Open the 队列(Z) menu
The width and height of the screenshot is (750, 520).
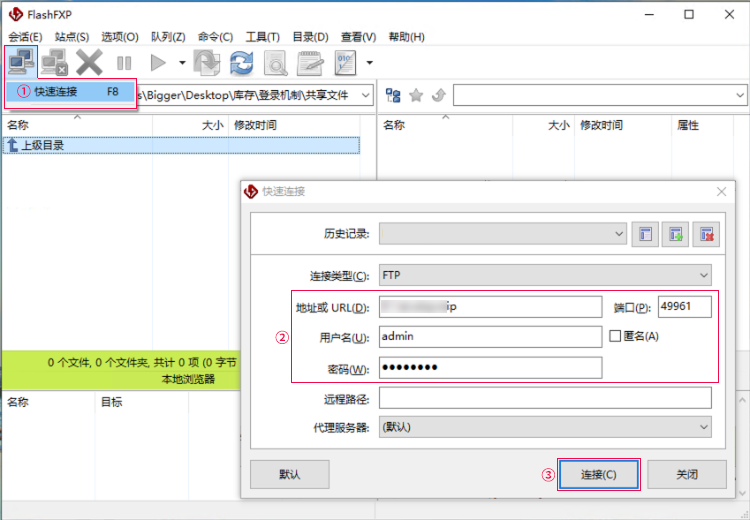(x=168, y=37)
